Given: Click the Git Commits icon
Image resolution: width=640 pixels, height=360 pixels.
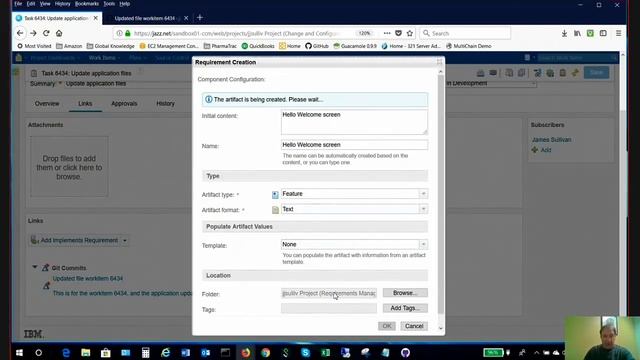Looking at the screenshot, I should point(45,268).
